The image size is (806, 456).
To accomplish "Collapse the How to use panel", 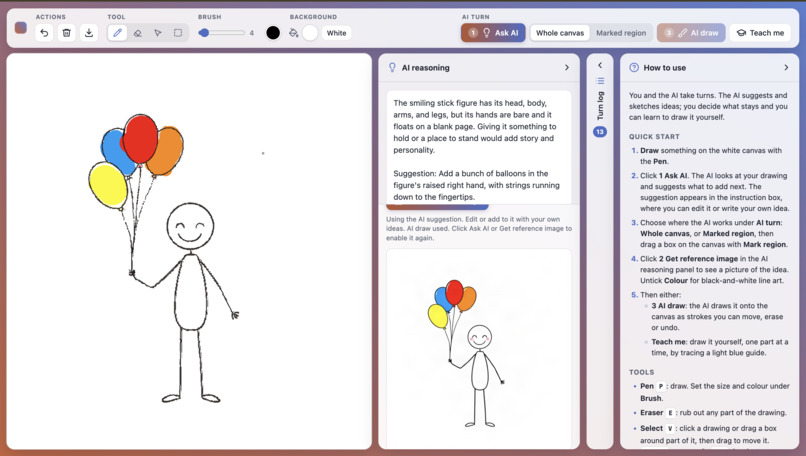I will pyautogui.click(x=786, y=67).
